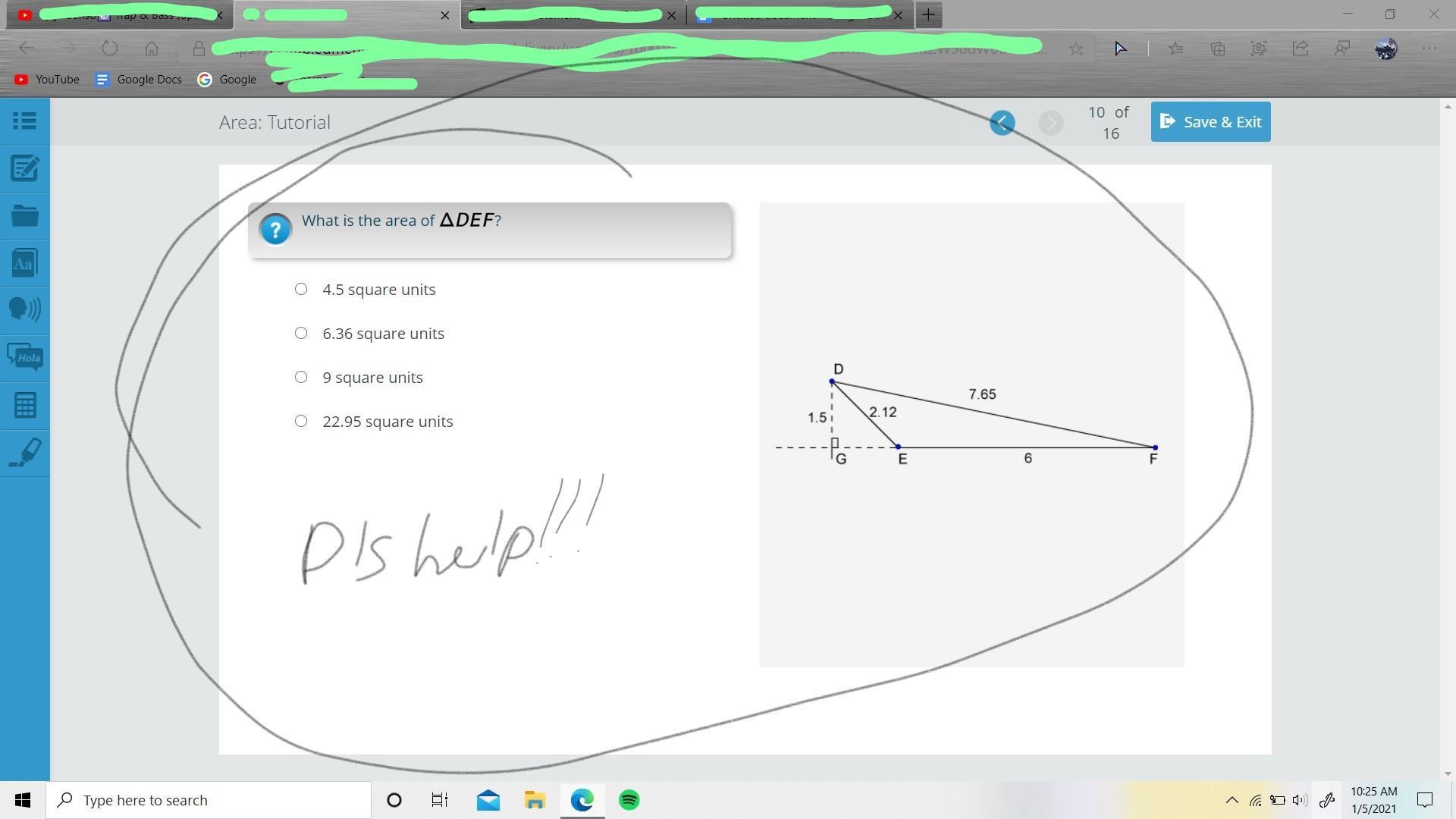Image resolution: width=1456 pixels, height=819 pixels.
Task: Select 22.95 square units answer
Action: click(x=301, y=421)
